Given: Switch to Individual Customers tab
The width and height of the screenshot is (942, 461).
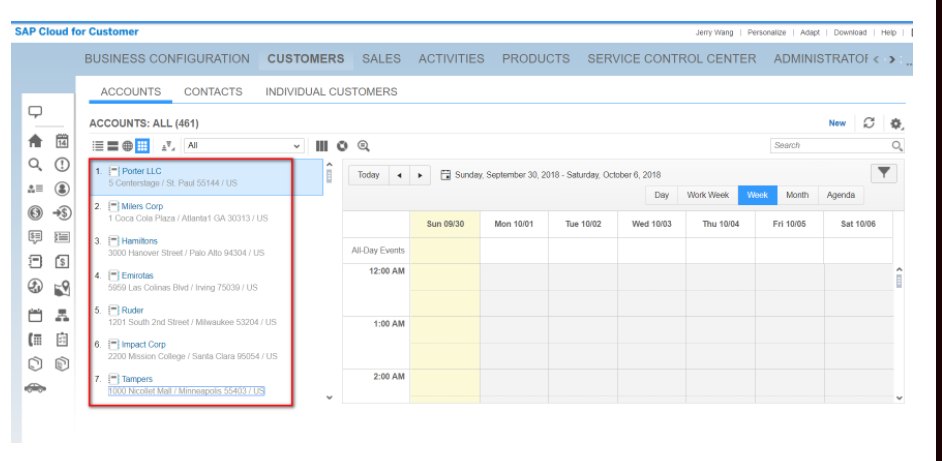Looking at the screenshot, I should tap(332, 92).
